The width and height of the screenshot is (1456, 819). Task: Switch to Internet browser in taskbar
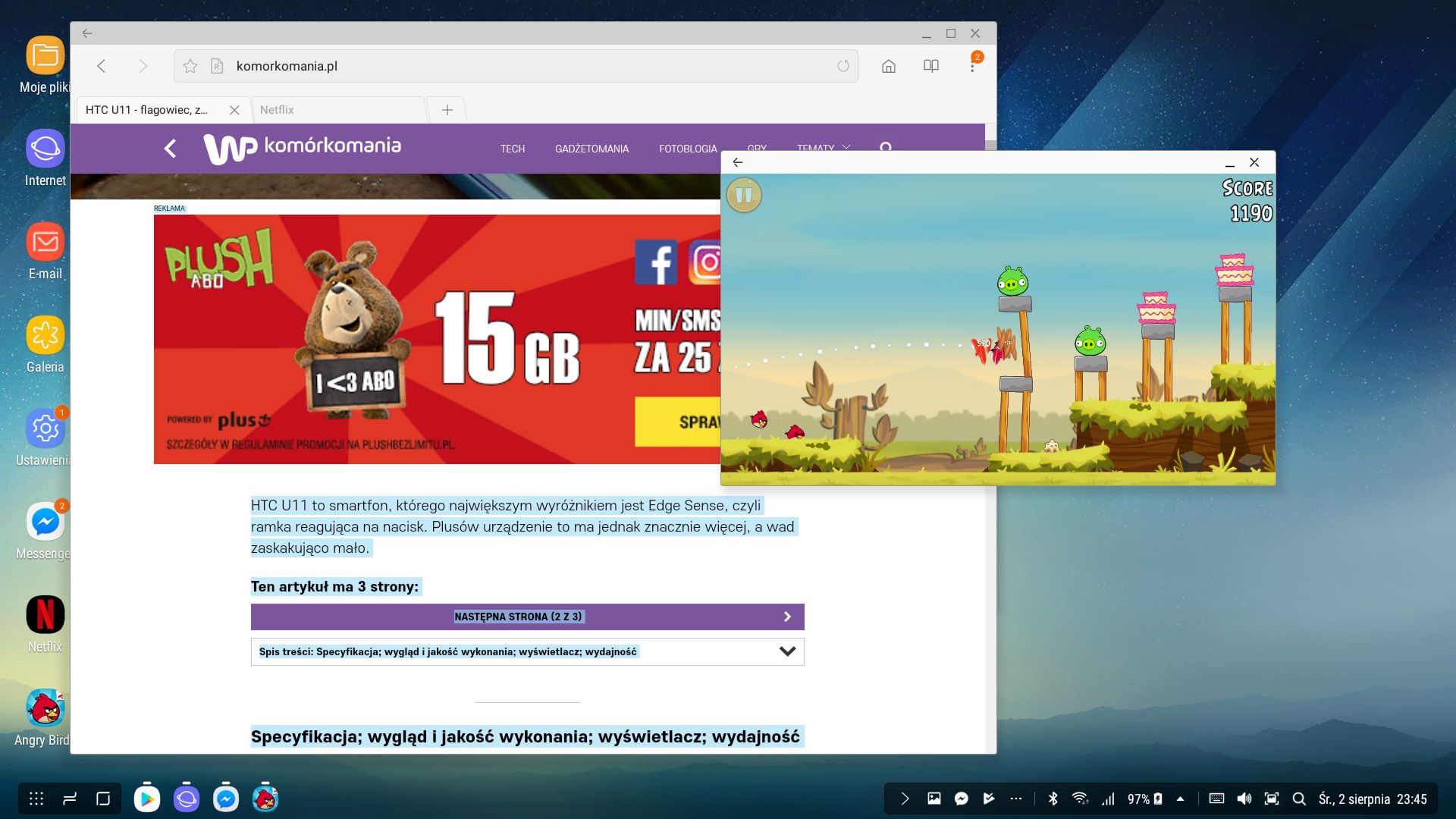[x=187, y=799]
